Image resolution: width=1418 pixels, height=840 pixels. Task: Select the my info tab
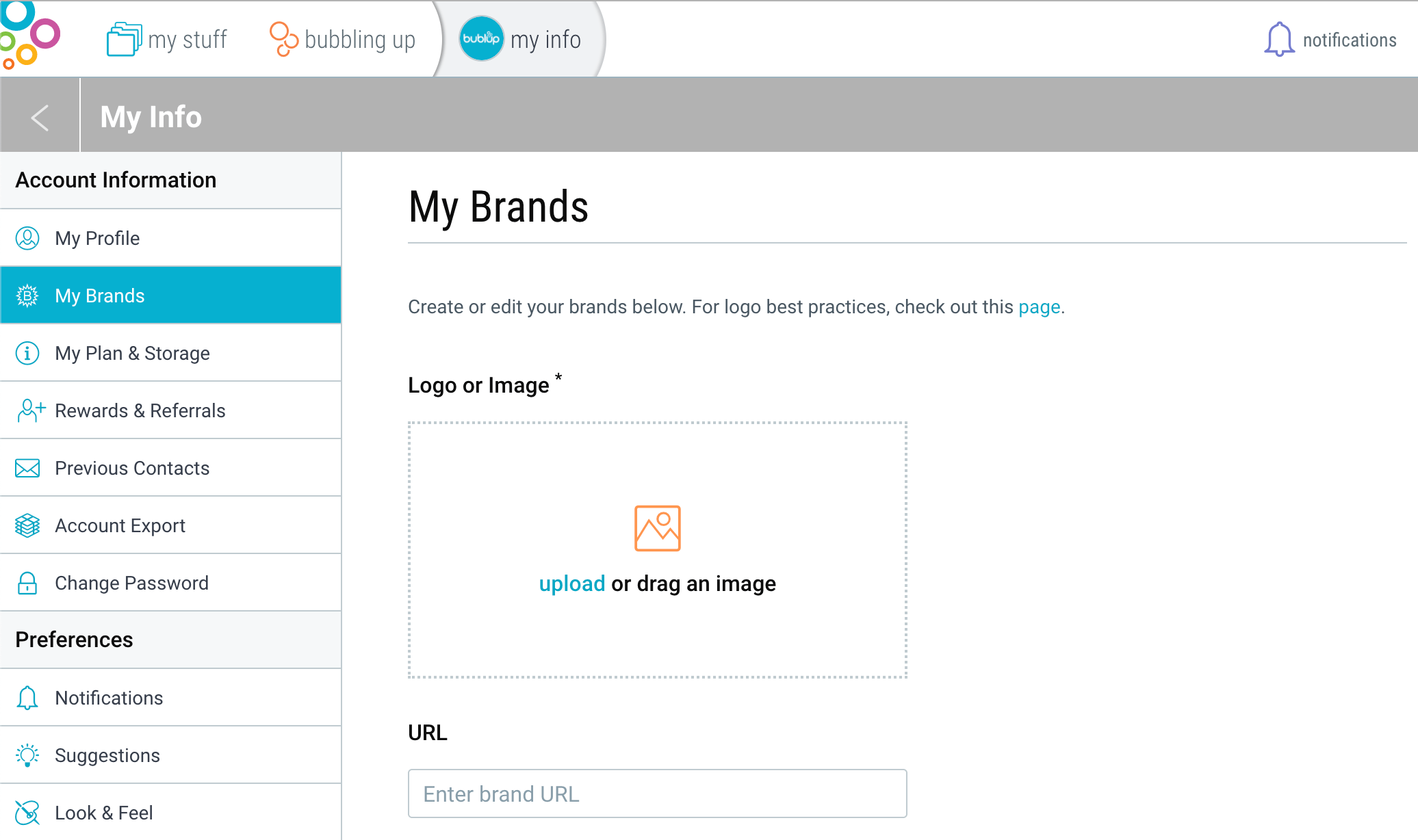point(520,39)
